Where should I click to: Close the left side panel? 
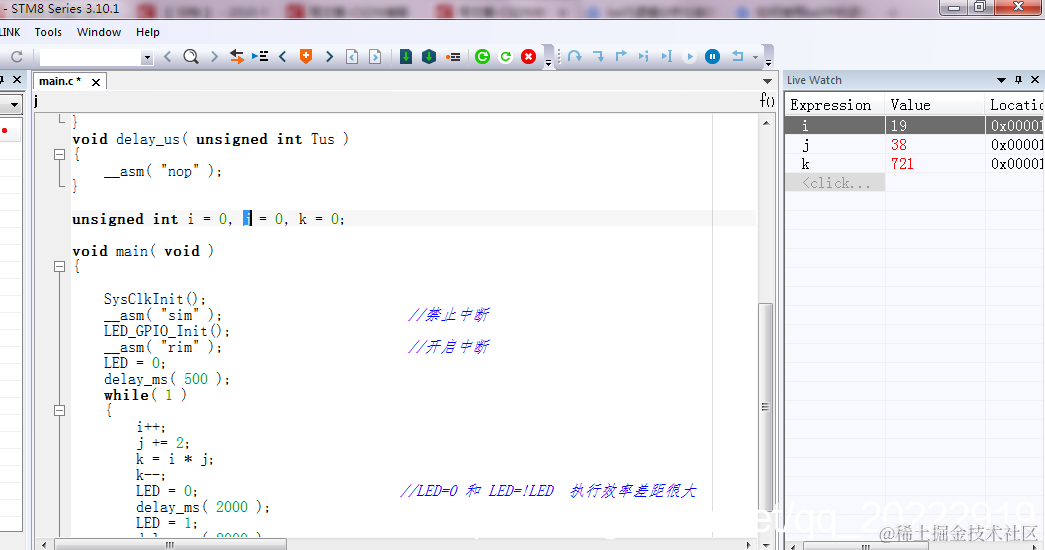tap(17, 80)
